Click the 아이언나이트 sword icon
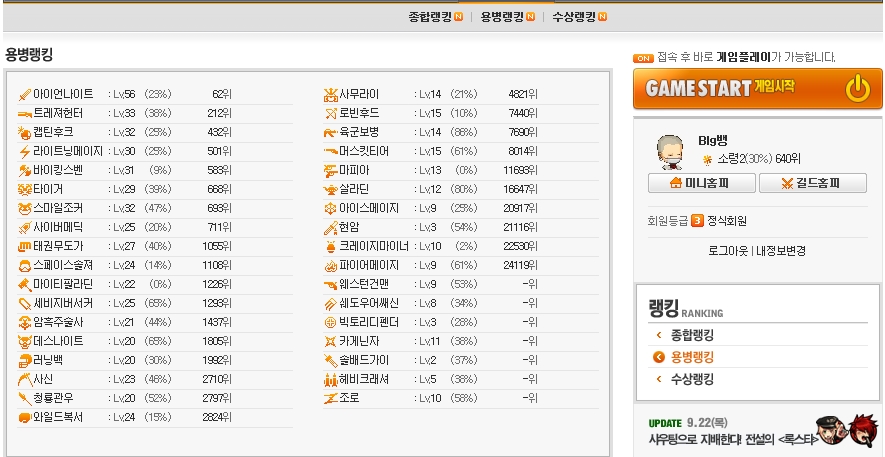 [x=24, y=95]
